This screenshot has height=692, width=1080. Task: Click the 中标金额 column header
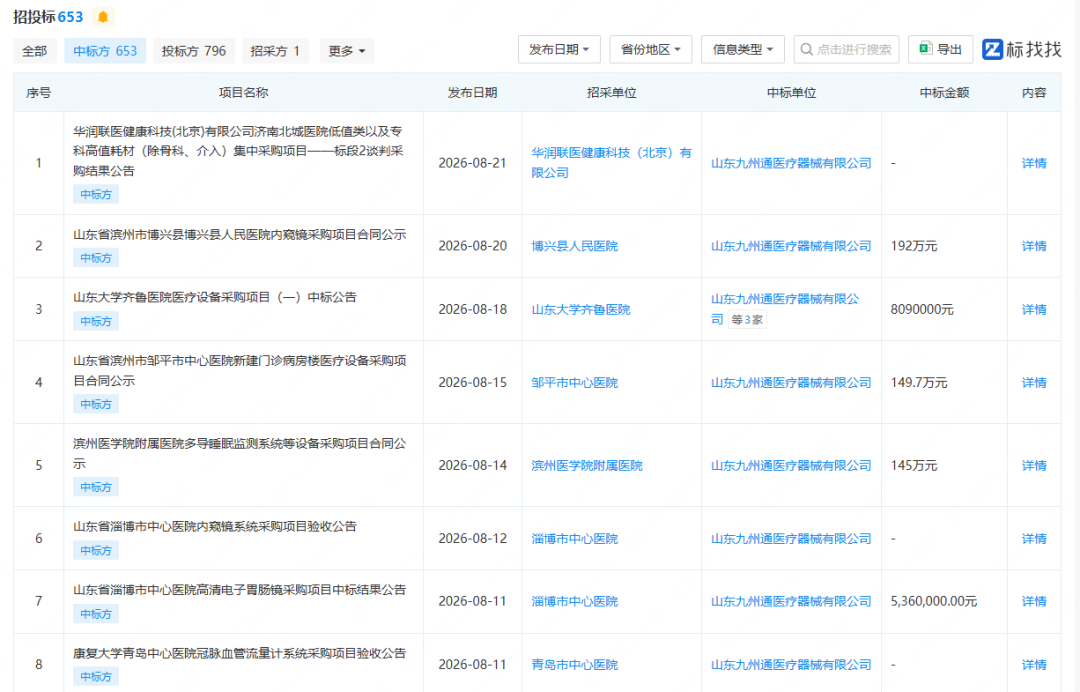(944, 92)
